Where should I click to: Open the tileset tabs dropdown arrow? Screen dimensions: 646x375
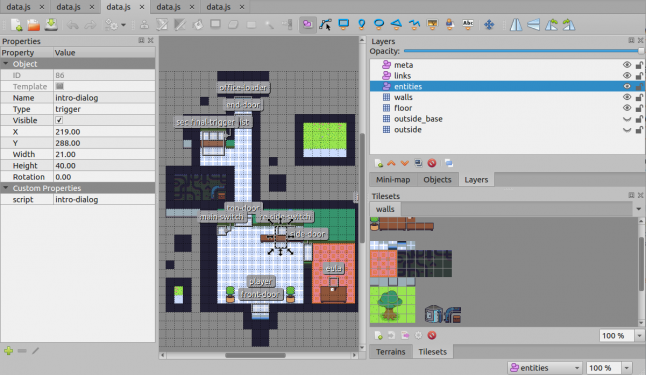(x=639, y=209)
